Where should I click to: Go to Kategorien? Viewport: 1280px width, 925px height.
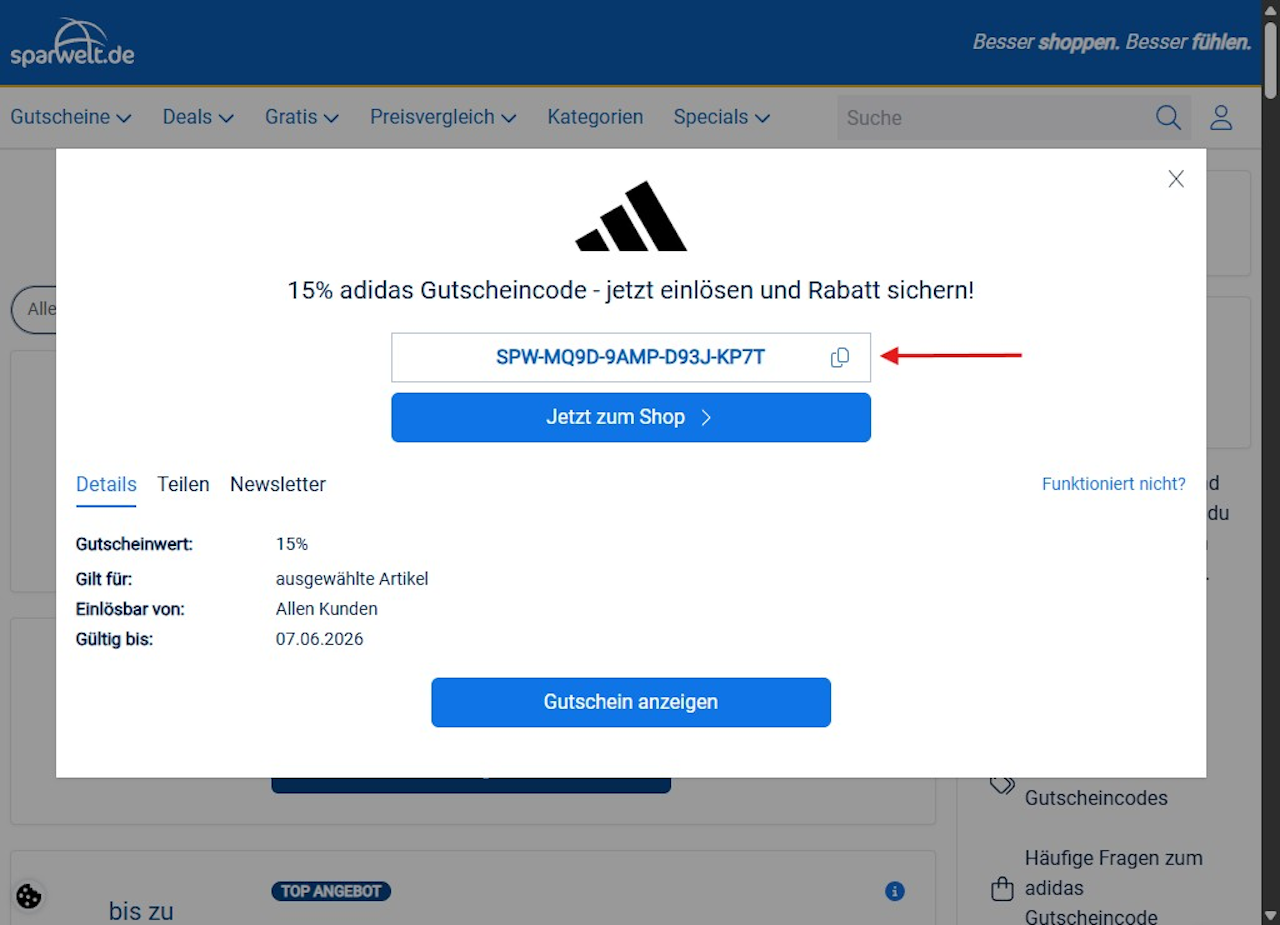pos(595,117)
